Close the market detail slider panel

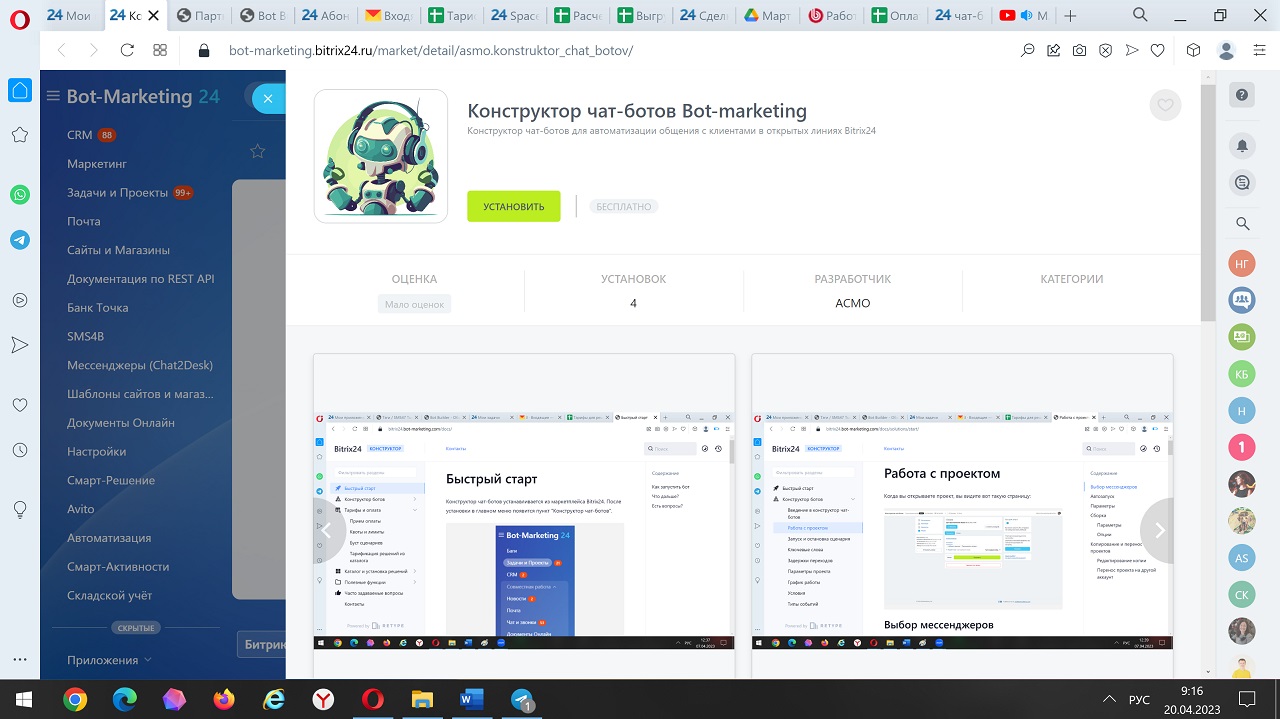268,98
